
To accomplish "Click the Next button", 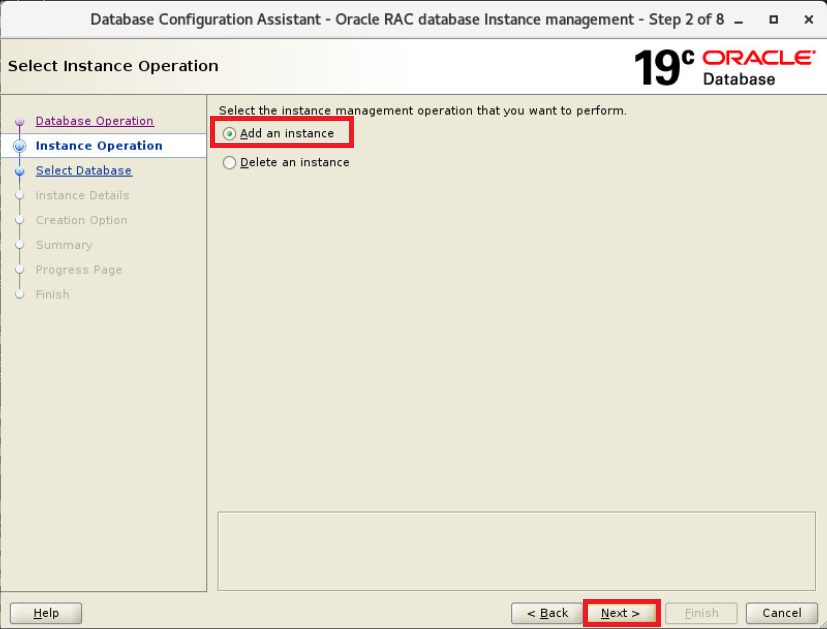I will click(x=620, y=613).
